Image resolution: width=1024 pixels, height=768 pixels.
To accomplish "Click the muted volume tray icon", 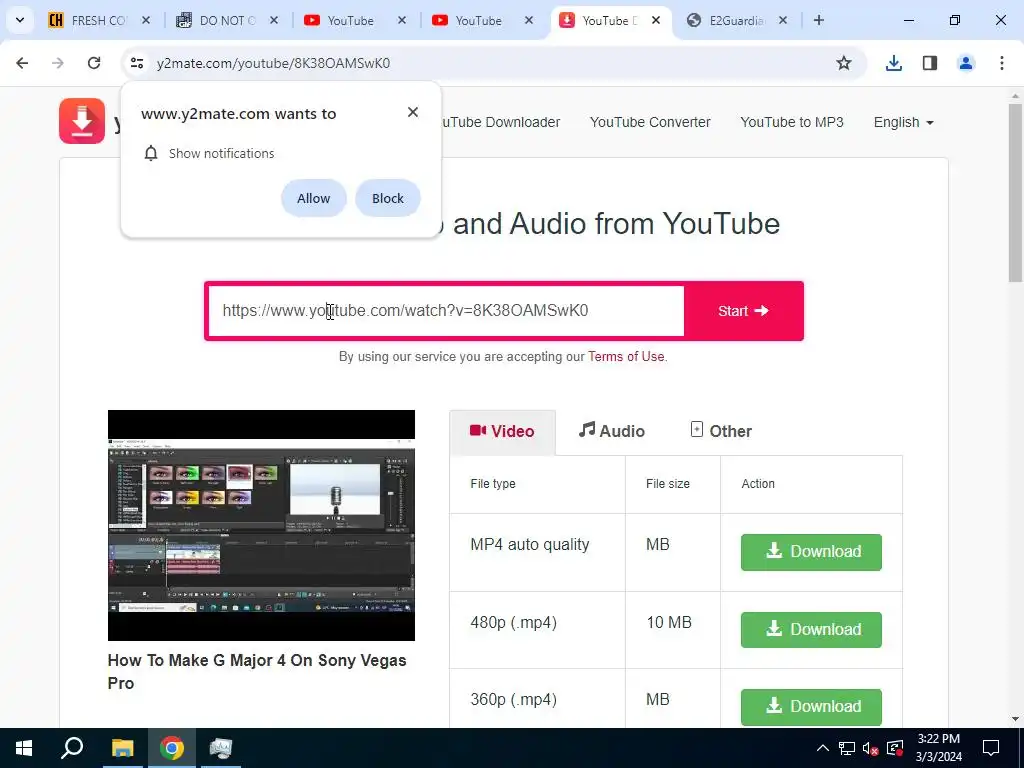I will click(x=870, y=748).
